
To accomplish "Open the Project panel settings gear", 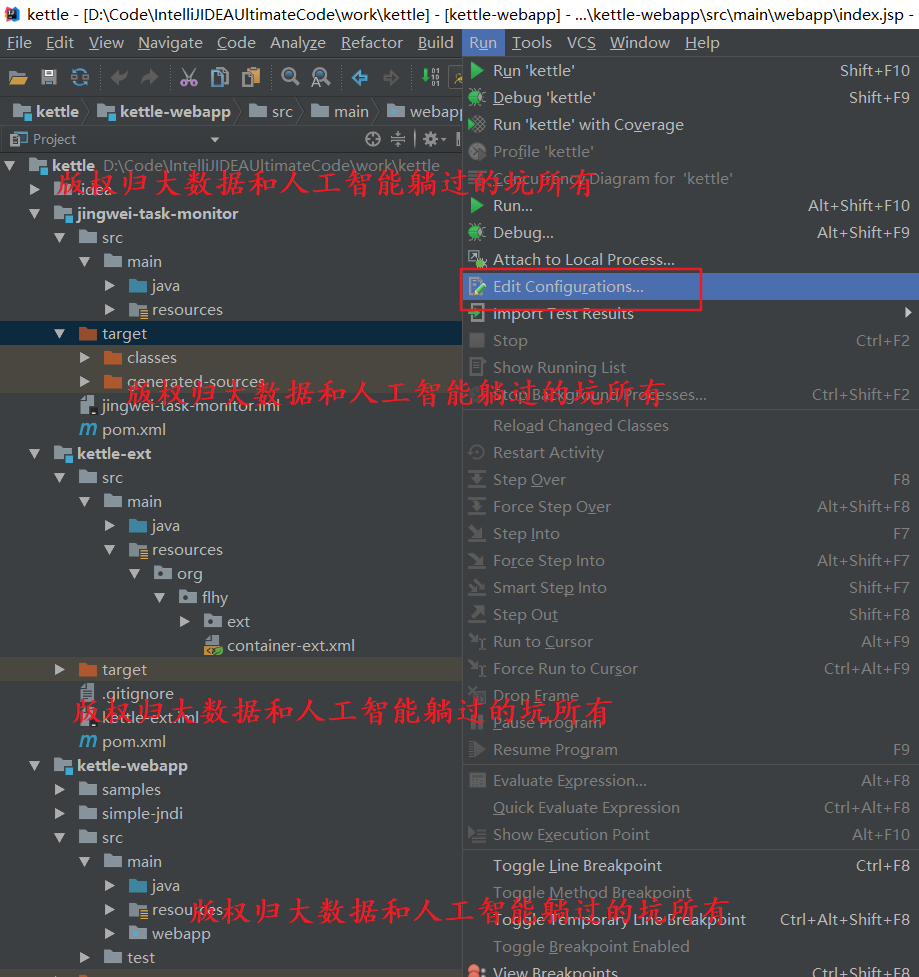I will [x=434, y=139].
